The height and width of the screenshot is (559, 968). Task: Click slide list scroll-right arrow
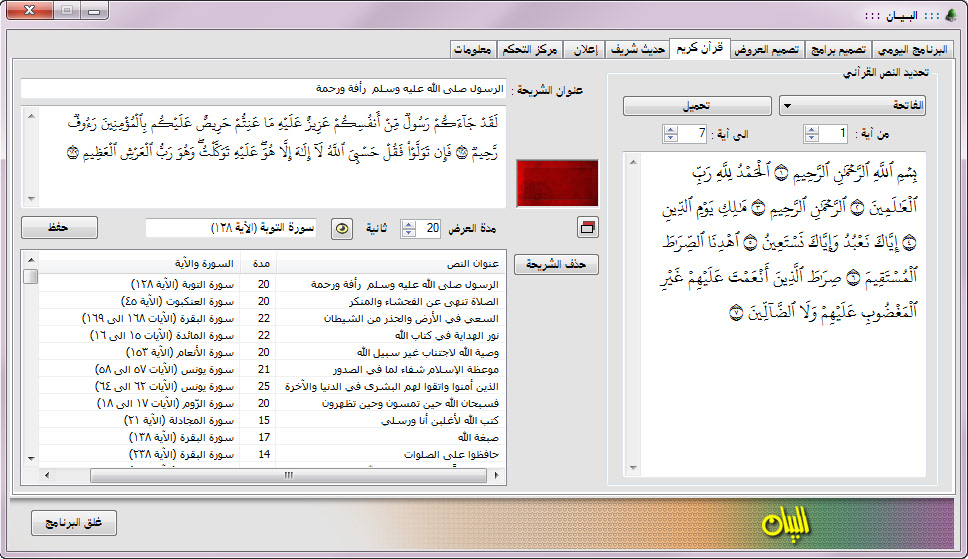496,476
